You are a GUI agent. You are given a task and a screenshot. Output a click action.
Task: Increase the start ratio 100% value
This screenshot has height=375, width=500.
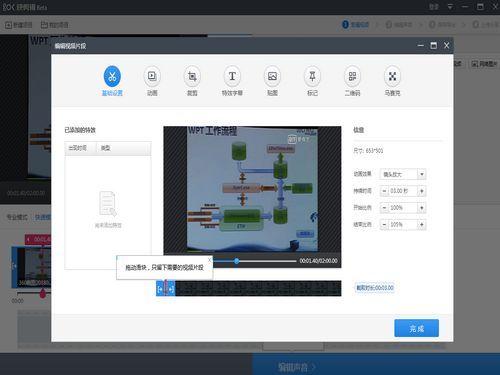[422, 208]
